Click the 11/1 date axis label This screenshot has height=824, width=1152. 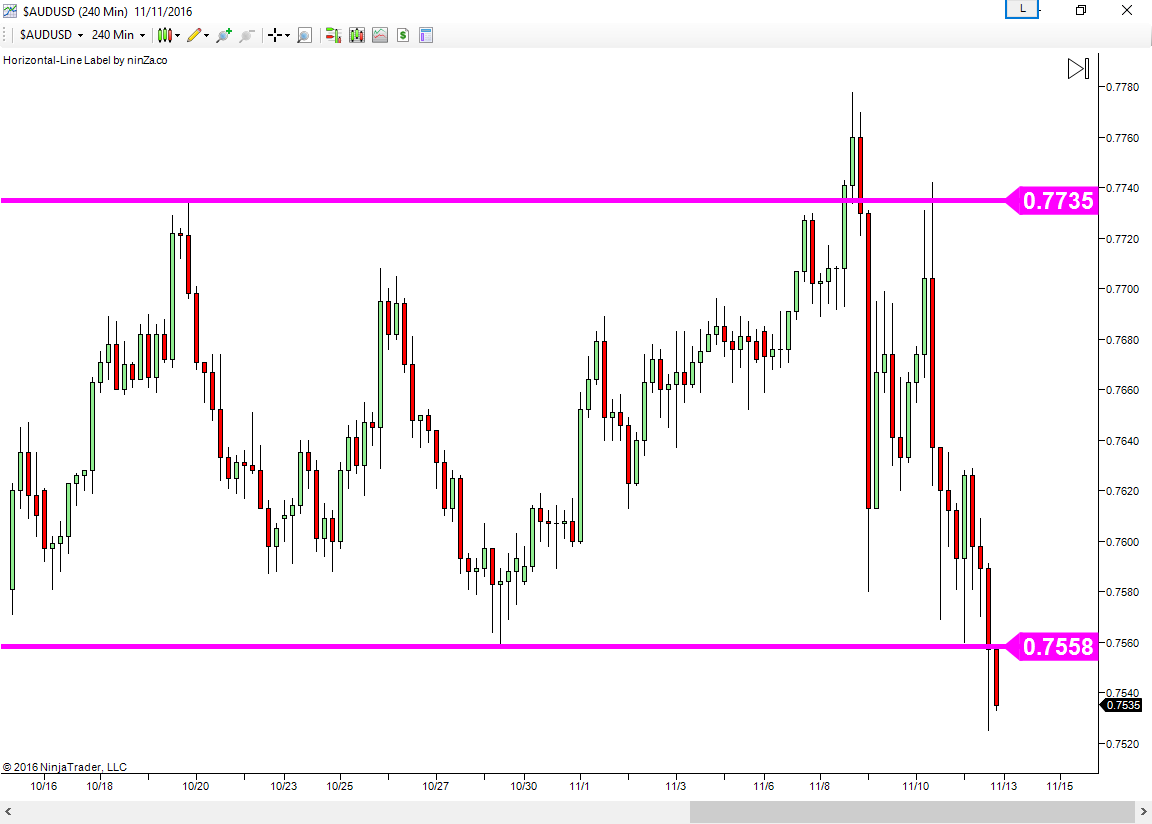point(579,786)
